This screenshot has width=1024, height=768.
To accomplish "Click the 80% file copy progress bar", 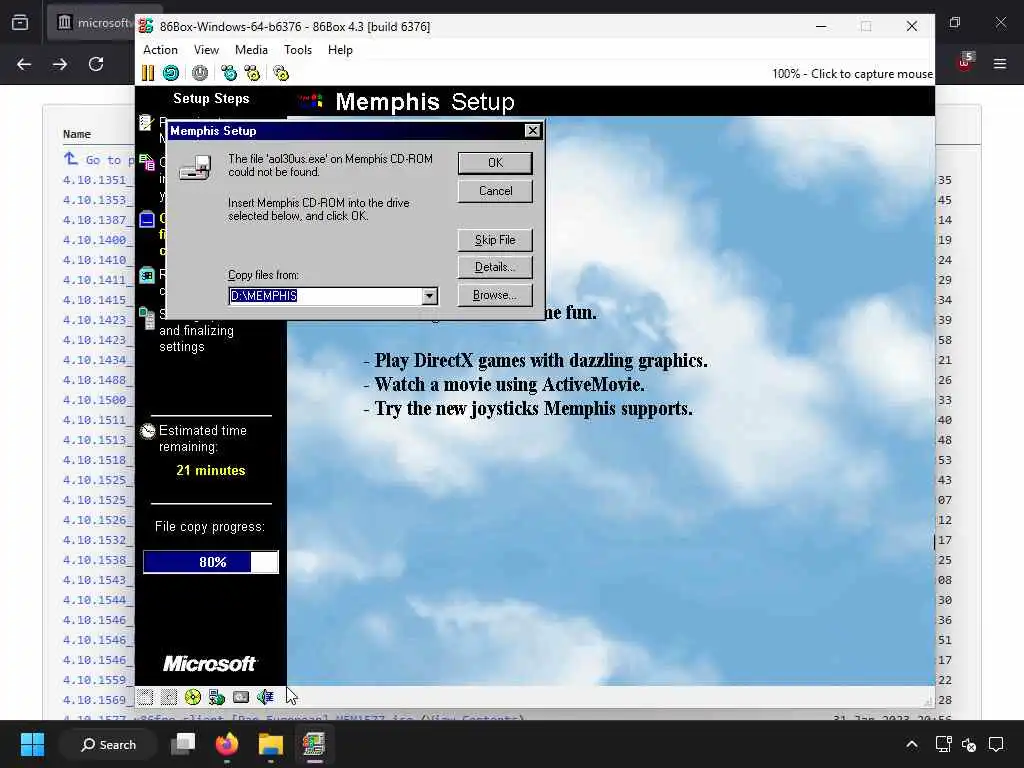I will tap(211, 562).
